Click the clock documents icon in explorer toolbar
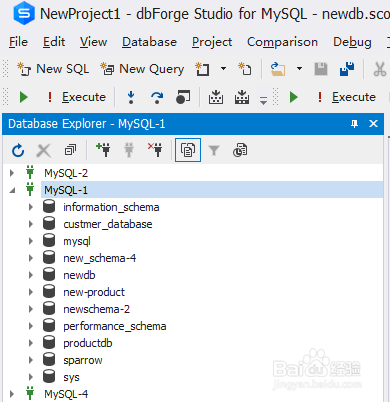This screenshot has height=402, width=390. pyautogui.click(x=240, y=150)
